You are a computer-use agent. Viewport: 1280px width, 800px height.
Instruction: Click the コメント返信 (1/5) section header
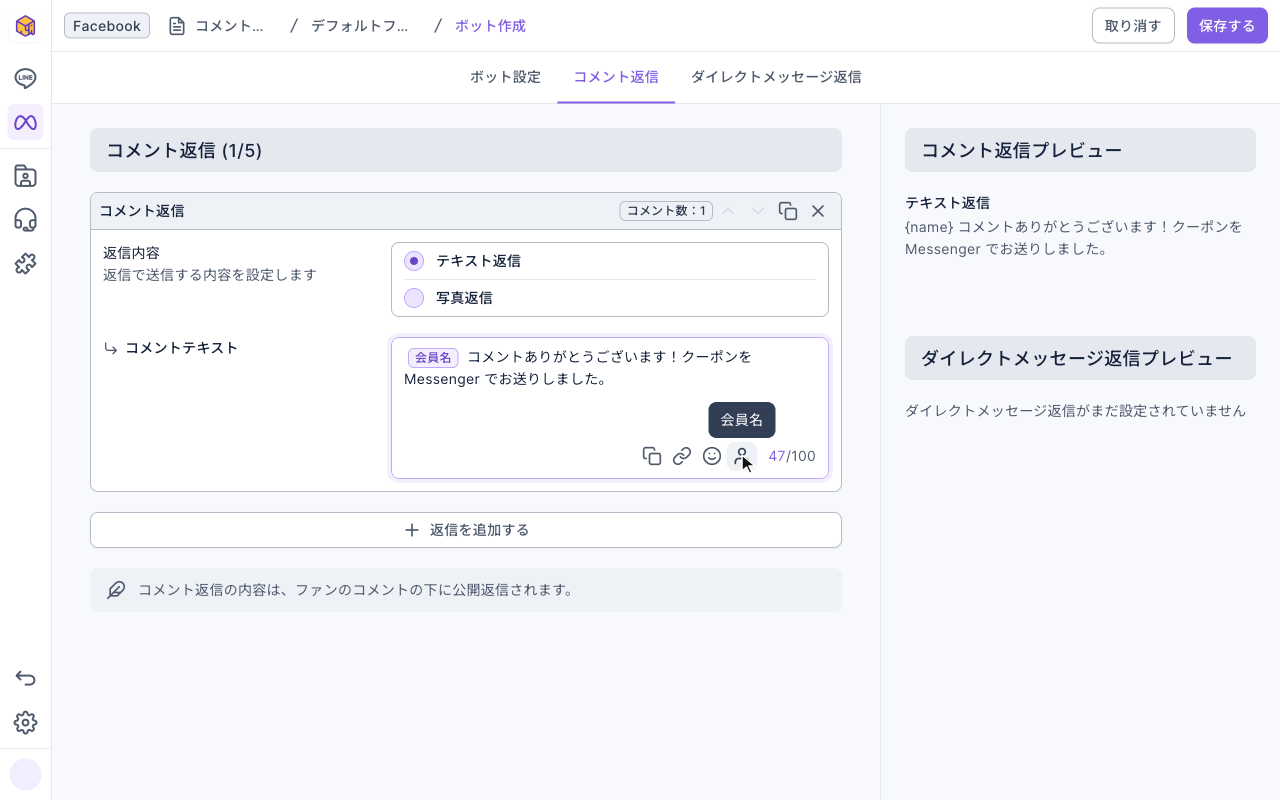click(466, 150)
